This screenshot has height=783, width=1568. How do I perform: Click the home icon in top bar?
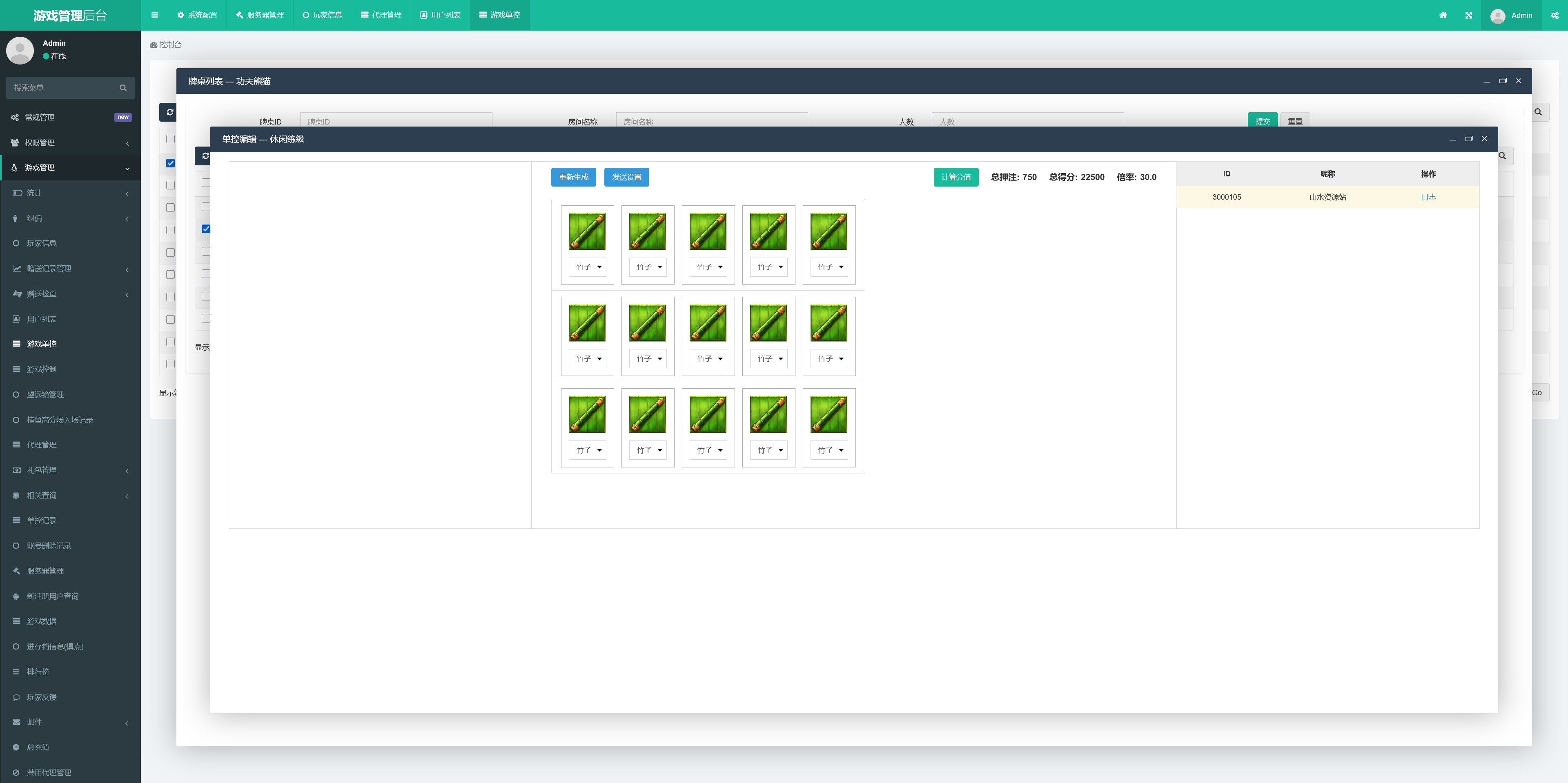click(1443, 15)
